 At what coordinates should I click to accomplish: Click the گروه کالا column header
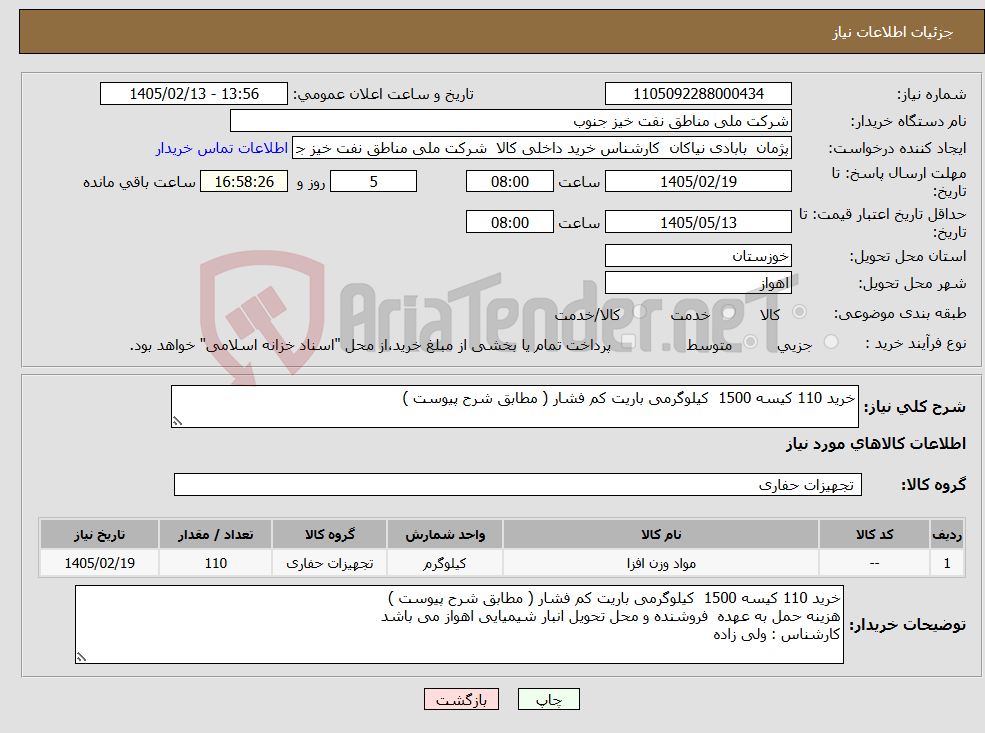pos(330,535)
